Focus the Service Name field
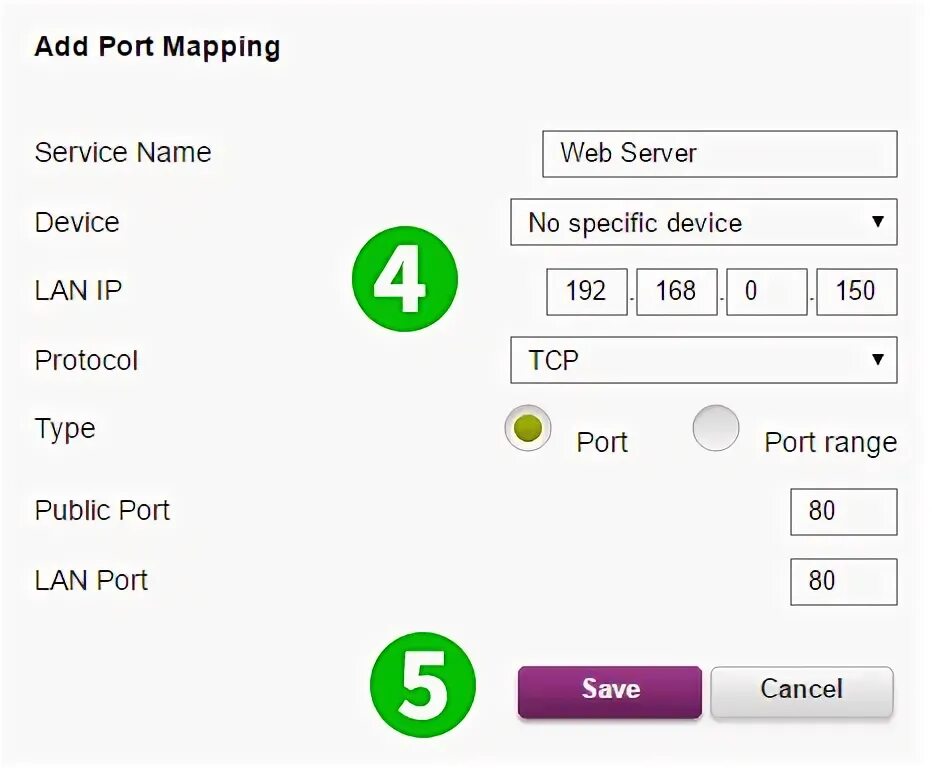This screenshot has width=932, height=768. [720, 154]
